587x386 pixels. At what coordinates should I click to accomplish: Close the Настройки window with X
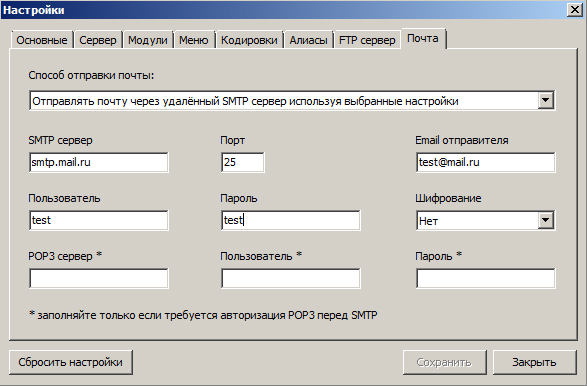(575, 9)
